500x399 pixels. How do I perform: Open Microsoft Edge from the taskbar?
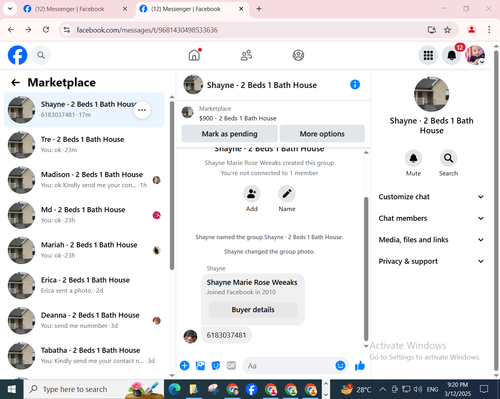point(174,389)
